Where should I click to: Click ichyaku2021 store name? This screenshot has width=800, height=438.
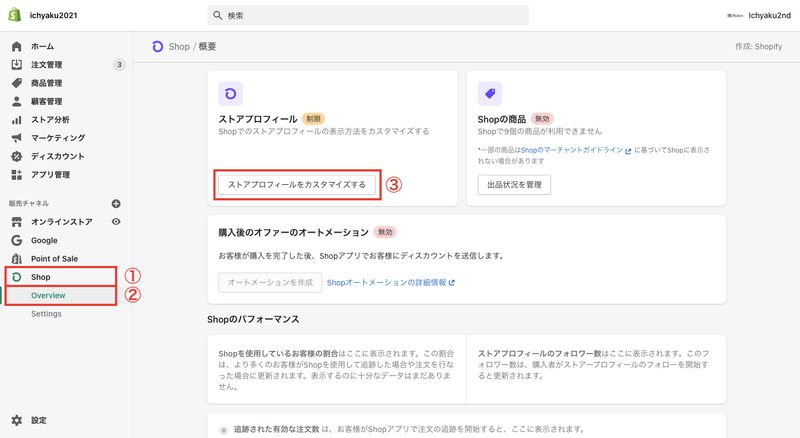point(54,15)
